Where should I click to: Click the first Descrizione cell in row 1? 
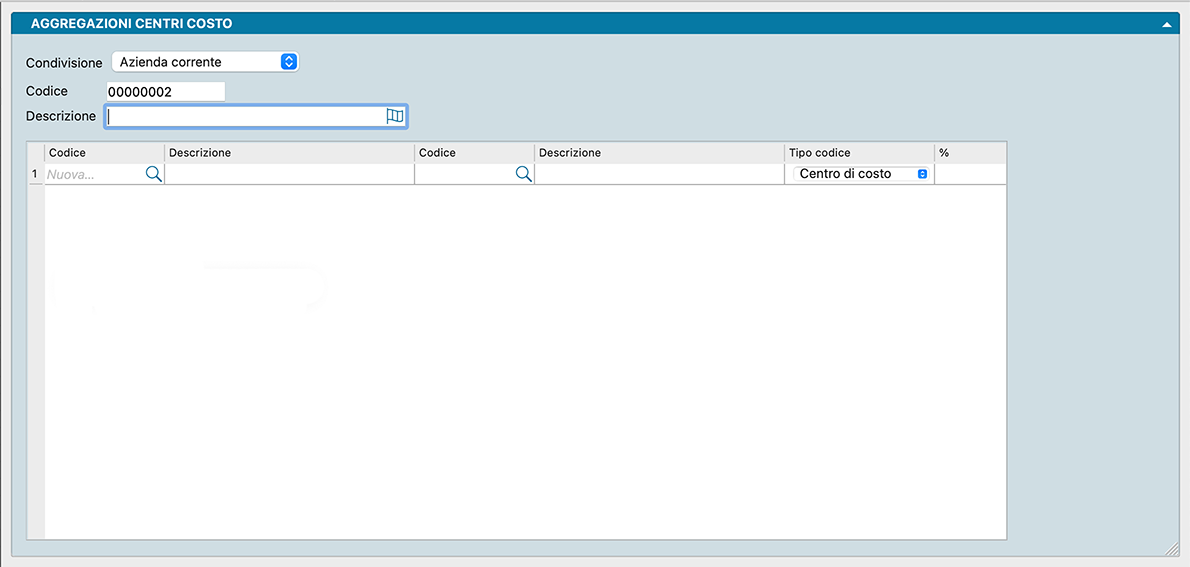tap(289, 174)
